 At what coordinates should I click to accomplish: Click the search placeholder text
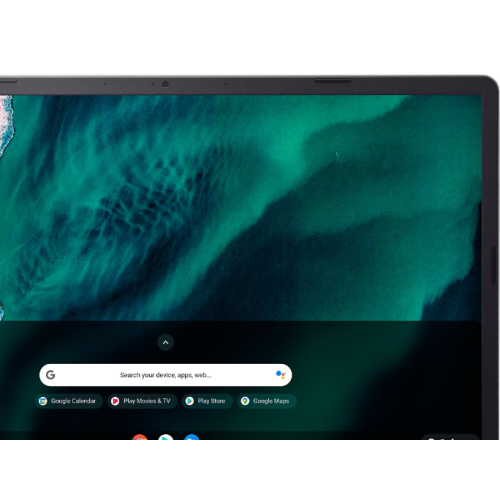(x=166, y=375)
